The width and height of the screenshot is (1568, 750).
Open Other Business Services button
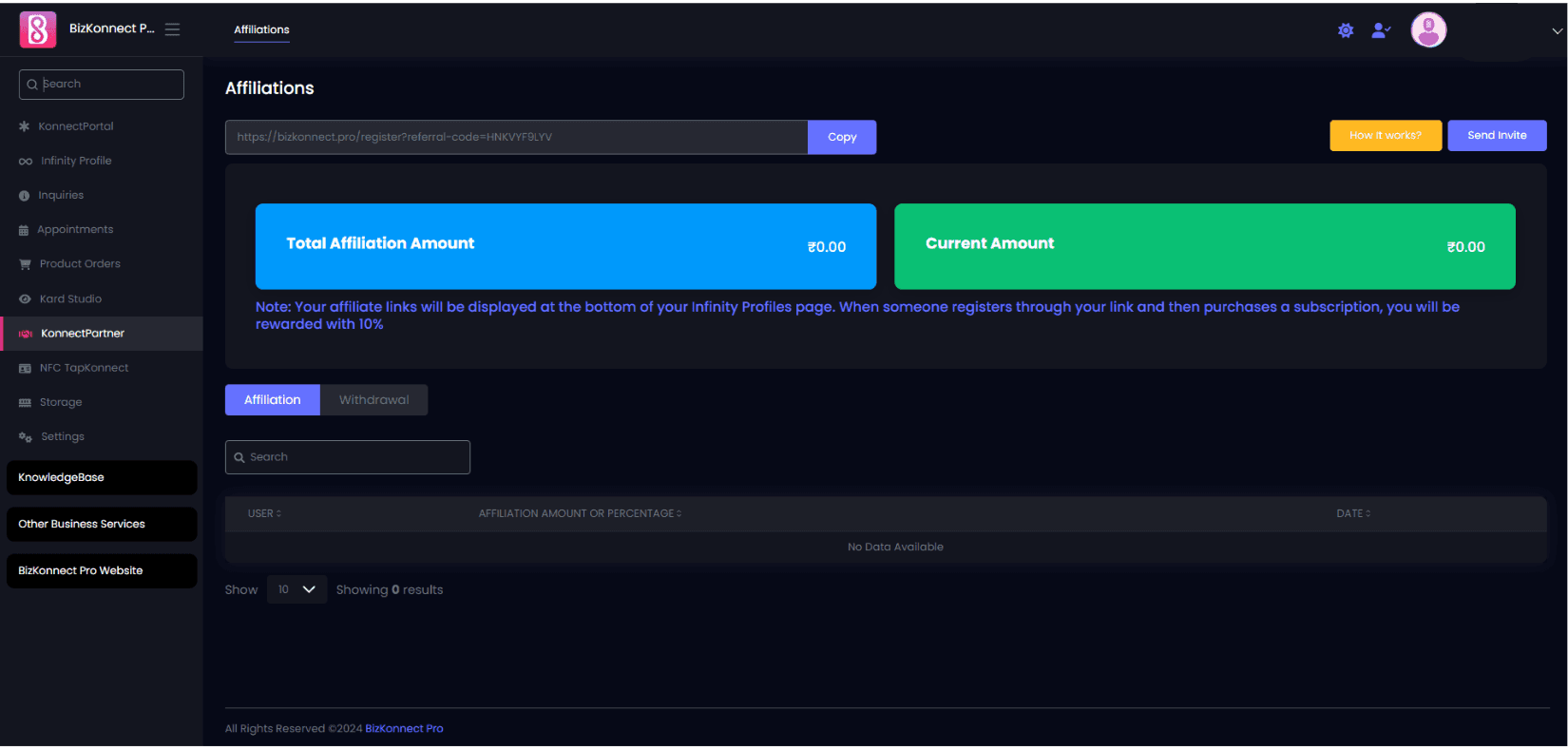click(x=102, y=525)
